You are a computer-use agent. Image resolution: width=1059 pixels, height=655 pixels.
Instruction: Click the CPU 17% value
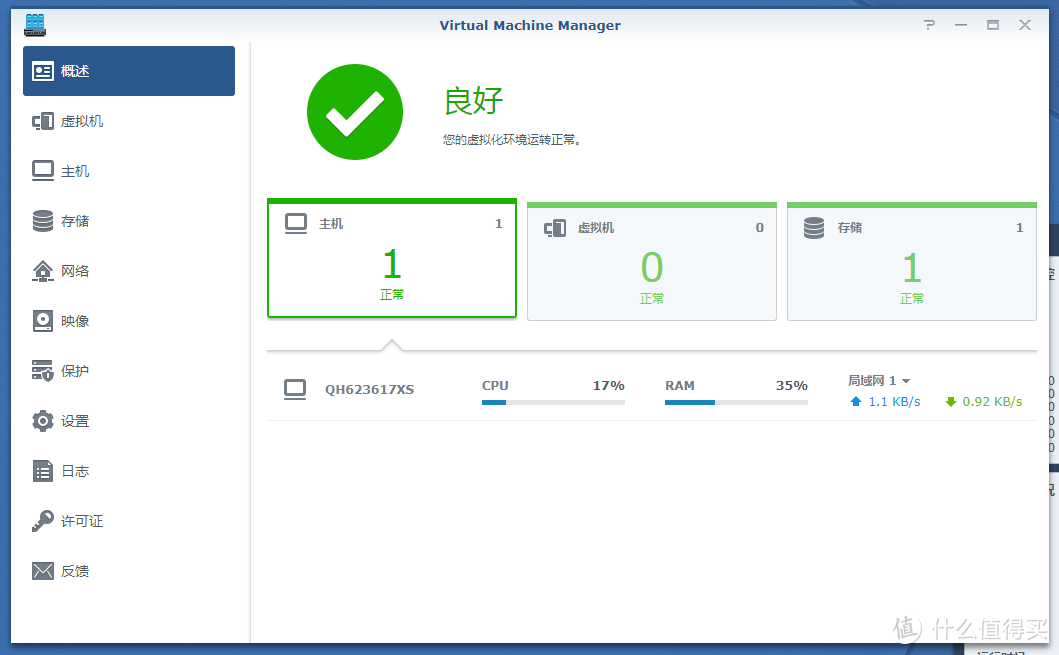click(609, 386)
